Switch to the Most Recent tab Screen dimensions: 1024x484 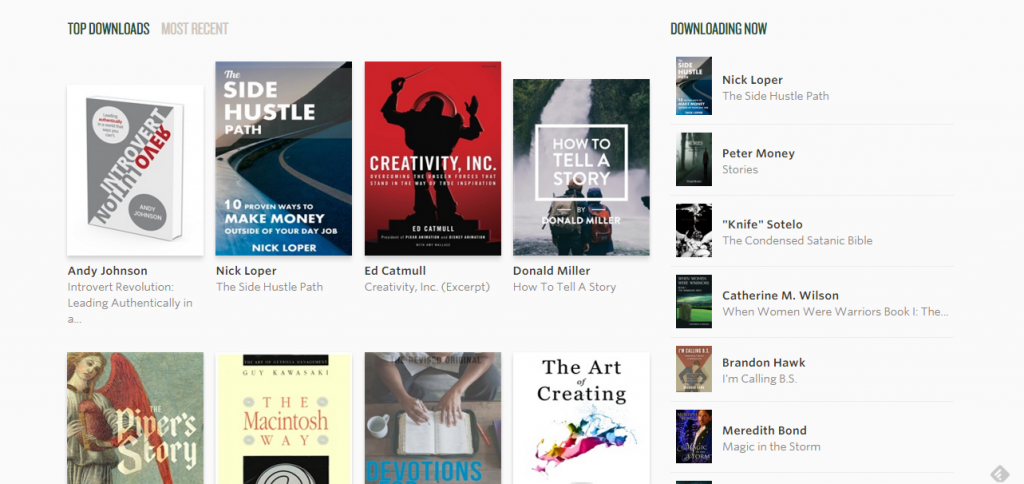pyautogui.click(x=195, y=29)
